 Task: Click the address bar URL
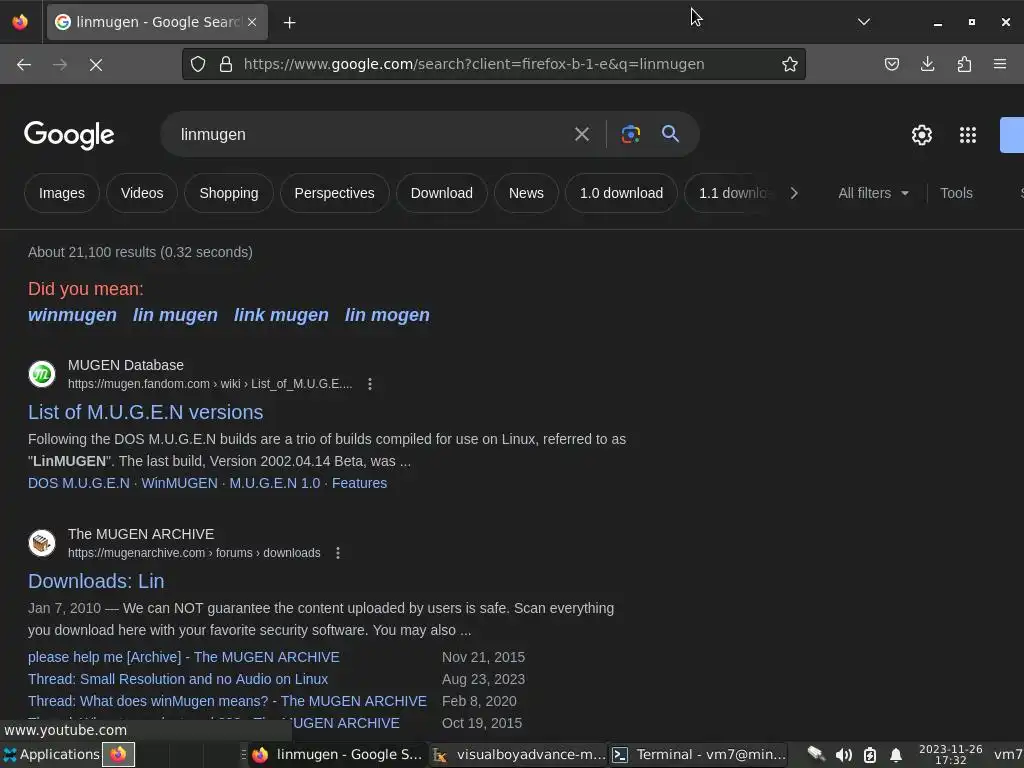point(473,64)
